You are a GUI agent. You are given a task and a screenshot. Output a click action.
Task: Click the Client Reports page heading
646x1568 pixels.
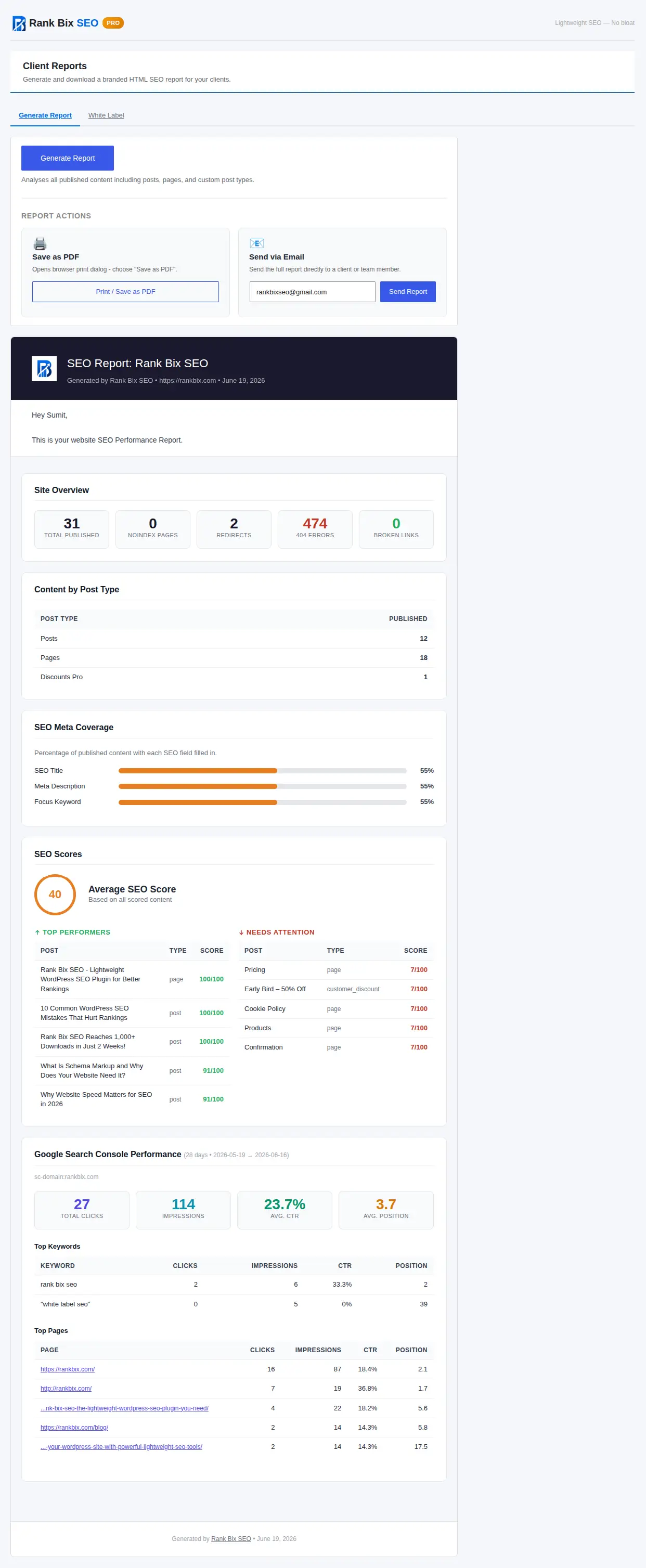coord(55,66)
